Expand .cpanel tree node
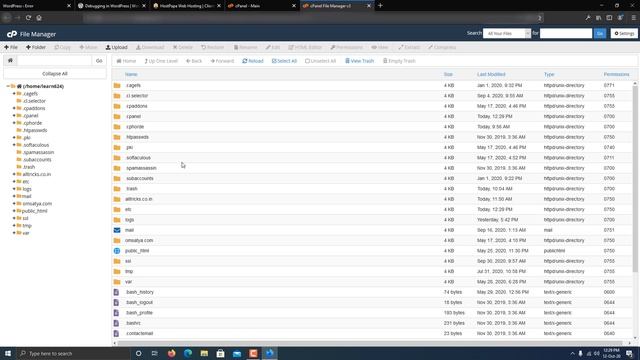This screenshot has height=360, width=640. point(14,116)
